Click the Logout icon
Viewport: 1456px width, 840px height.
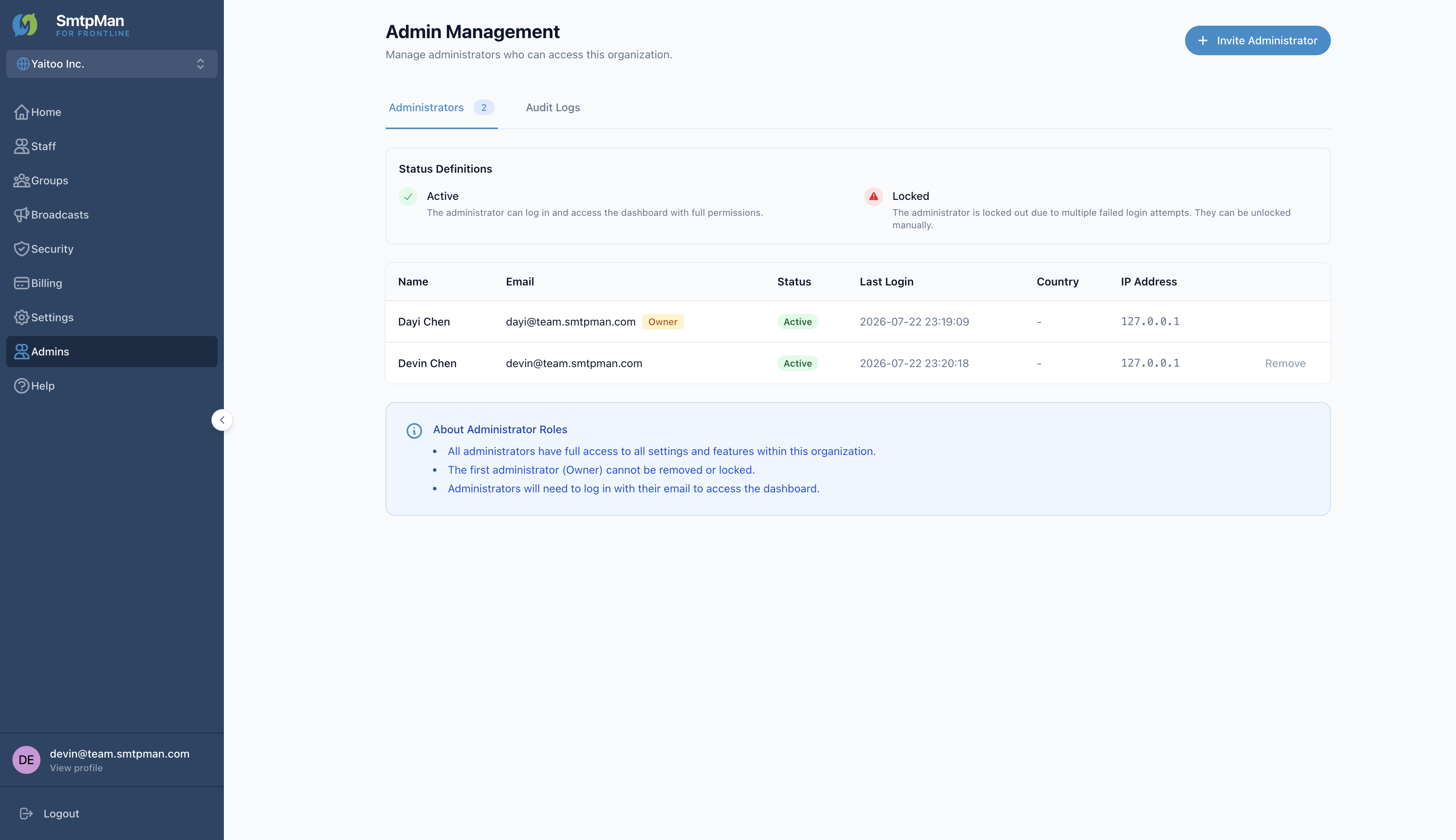pos(26,814)
